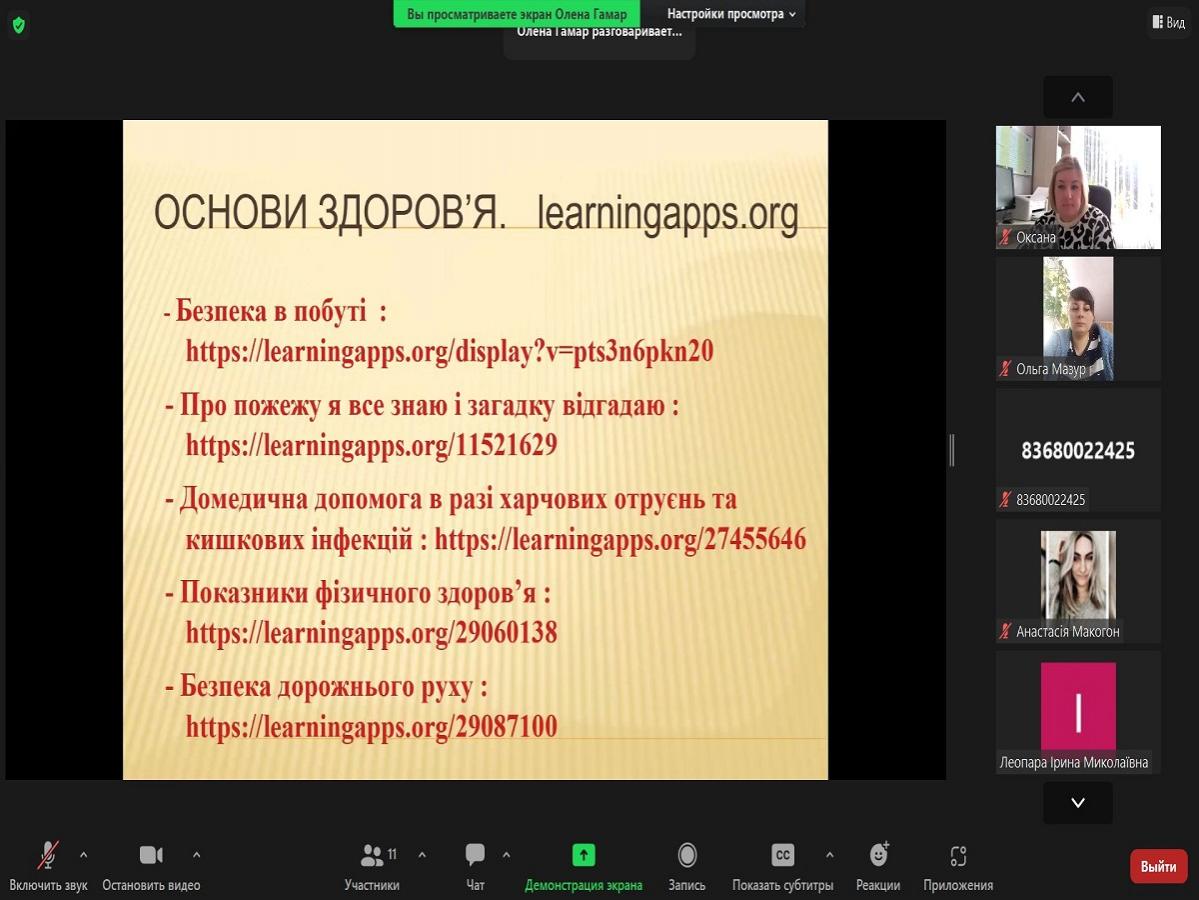Stop video with the camera icon
Screen dimensions: 1199x900
tap(151, 855)
